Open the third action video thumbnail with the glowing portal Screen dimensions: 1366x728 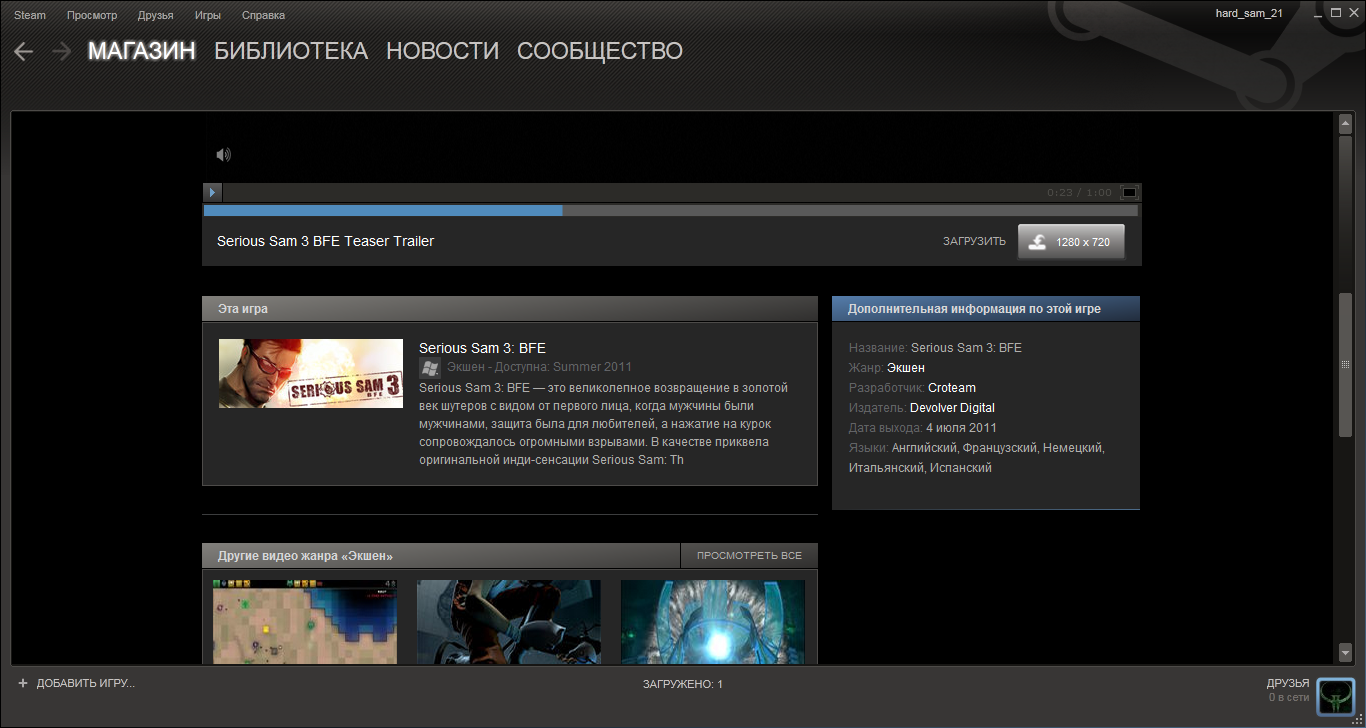click(713, 621)
